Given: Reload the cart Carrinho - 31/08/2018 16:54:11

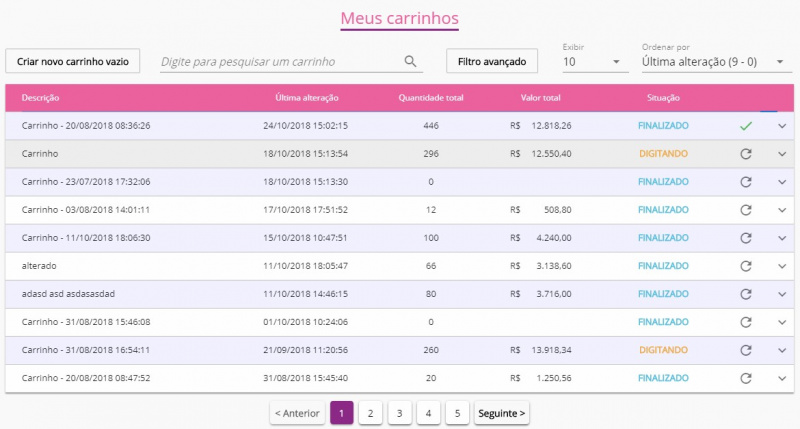Looking at the screenshot, I should [x=746, y=350].
